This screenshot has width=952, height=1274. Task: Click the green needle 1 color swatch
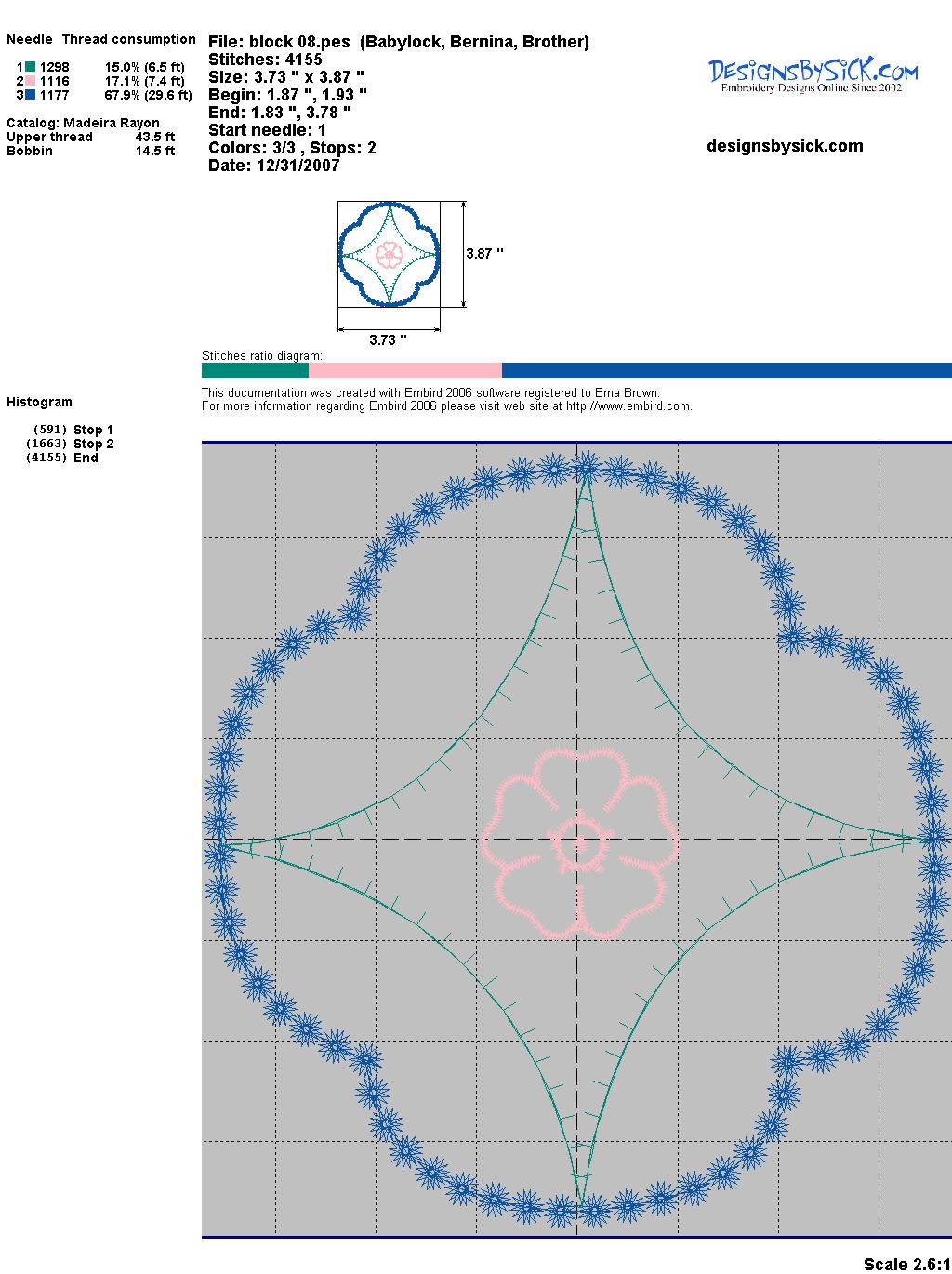(30, 67)
